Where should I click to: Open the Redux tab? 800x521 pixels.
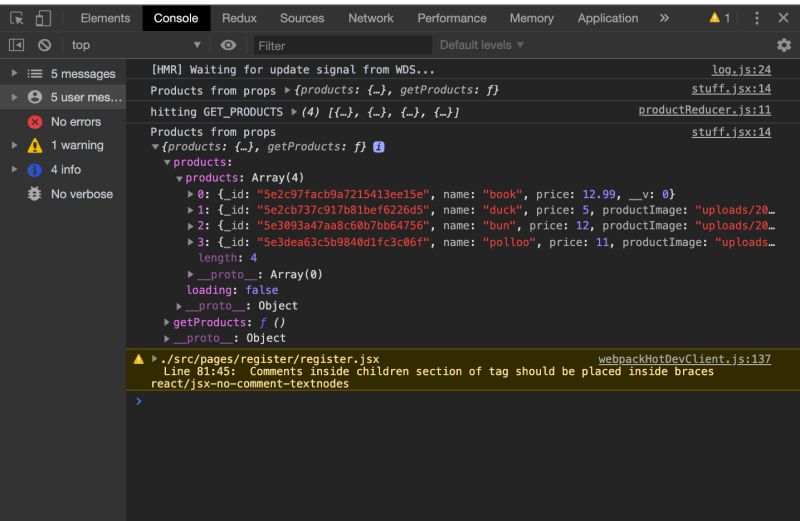[x=239, y=18]
